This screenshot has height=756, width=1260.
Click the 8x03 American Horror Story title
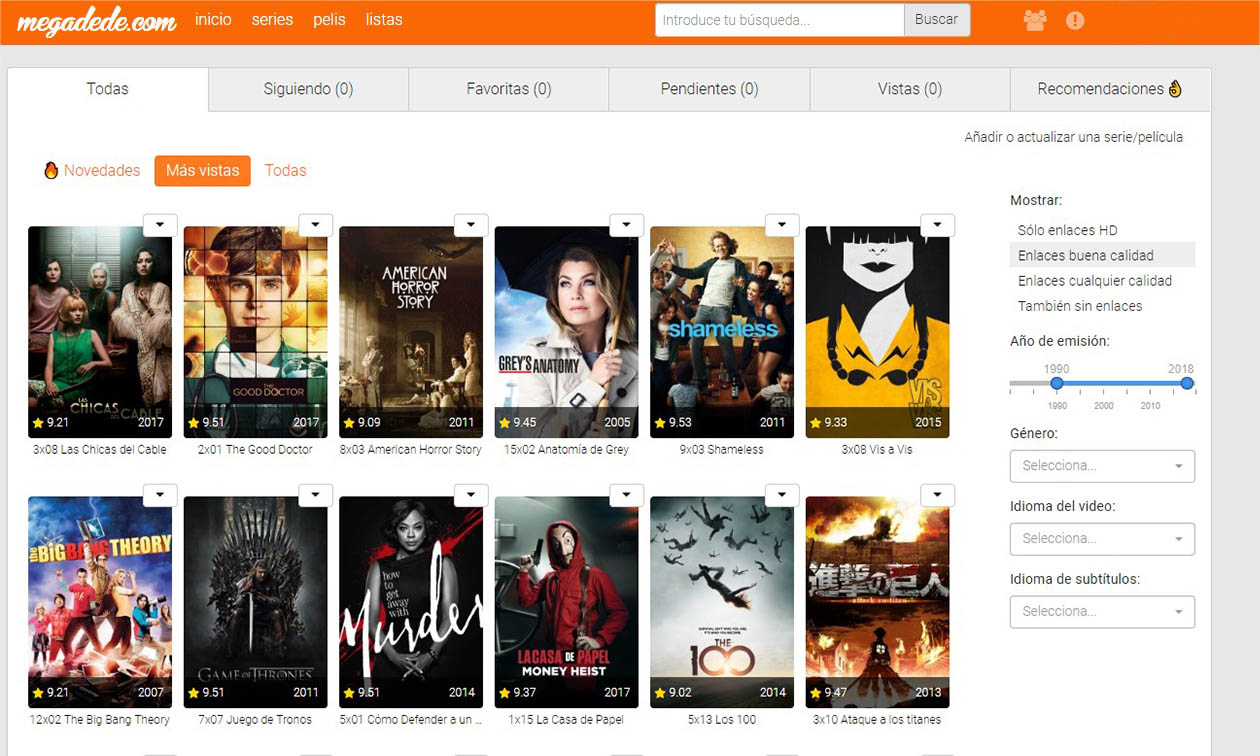pos(411,450)
